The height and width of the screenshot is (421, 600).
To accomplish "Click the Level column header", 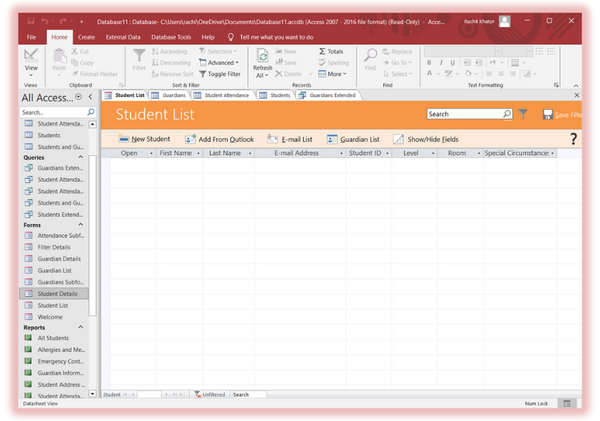I will coord(411,153).
